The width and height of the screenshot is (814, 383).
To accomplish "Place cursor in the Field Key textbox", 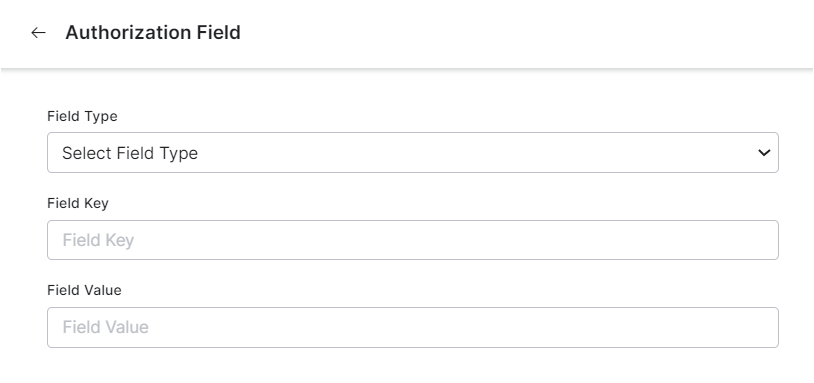I will click(x=413, y=240).
